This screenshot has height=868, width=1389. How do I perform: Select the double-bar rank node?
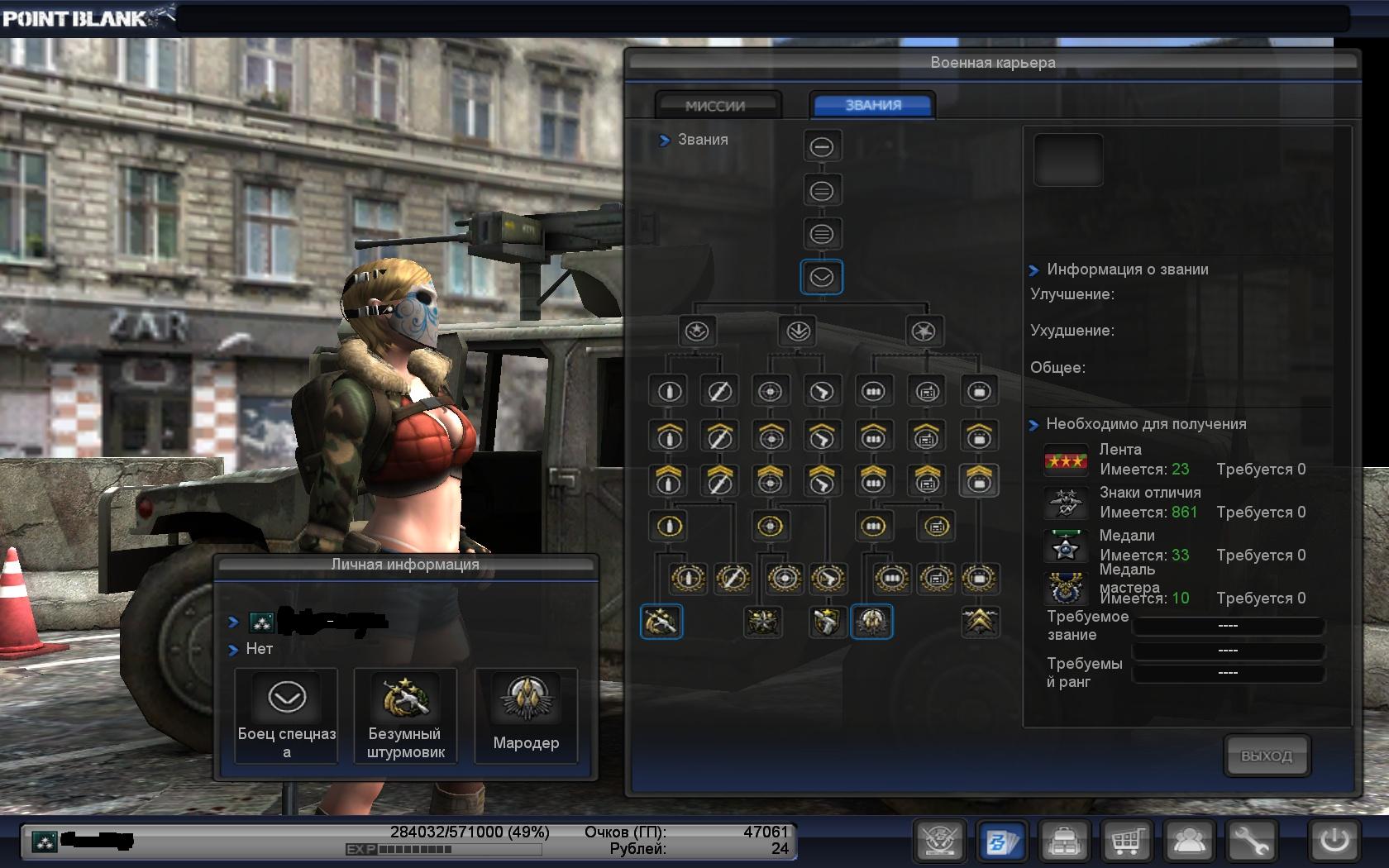pos(821,191)
